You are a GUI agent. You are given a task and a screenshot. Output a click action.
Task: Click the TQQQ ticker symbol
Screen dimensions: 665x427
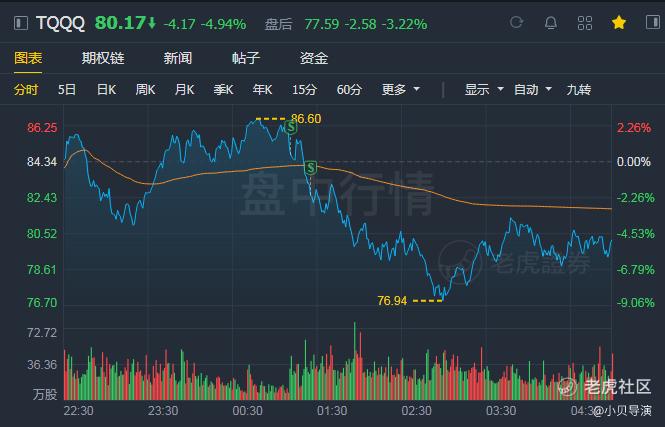tap(60, 23)
